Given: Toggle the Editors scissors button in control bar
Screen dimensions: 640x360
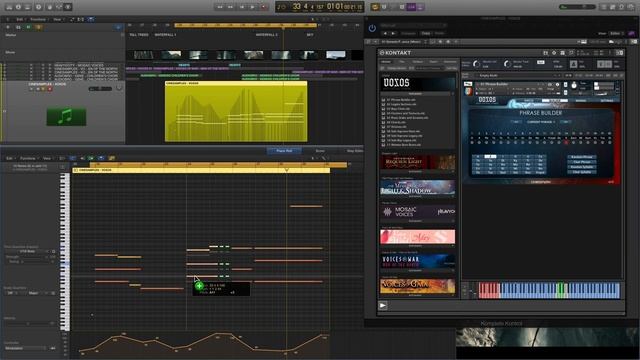Looking at the screenshot, I should tap(68, 7).
